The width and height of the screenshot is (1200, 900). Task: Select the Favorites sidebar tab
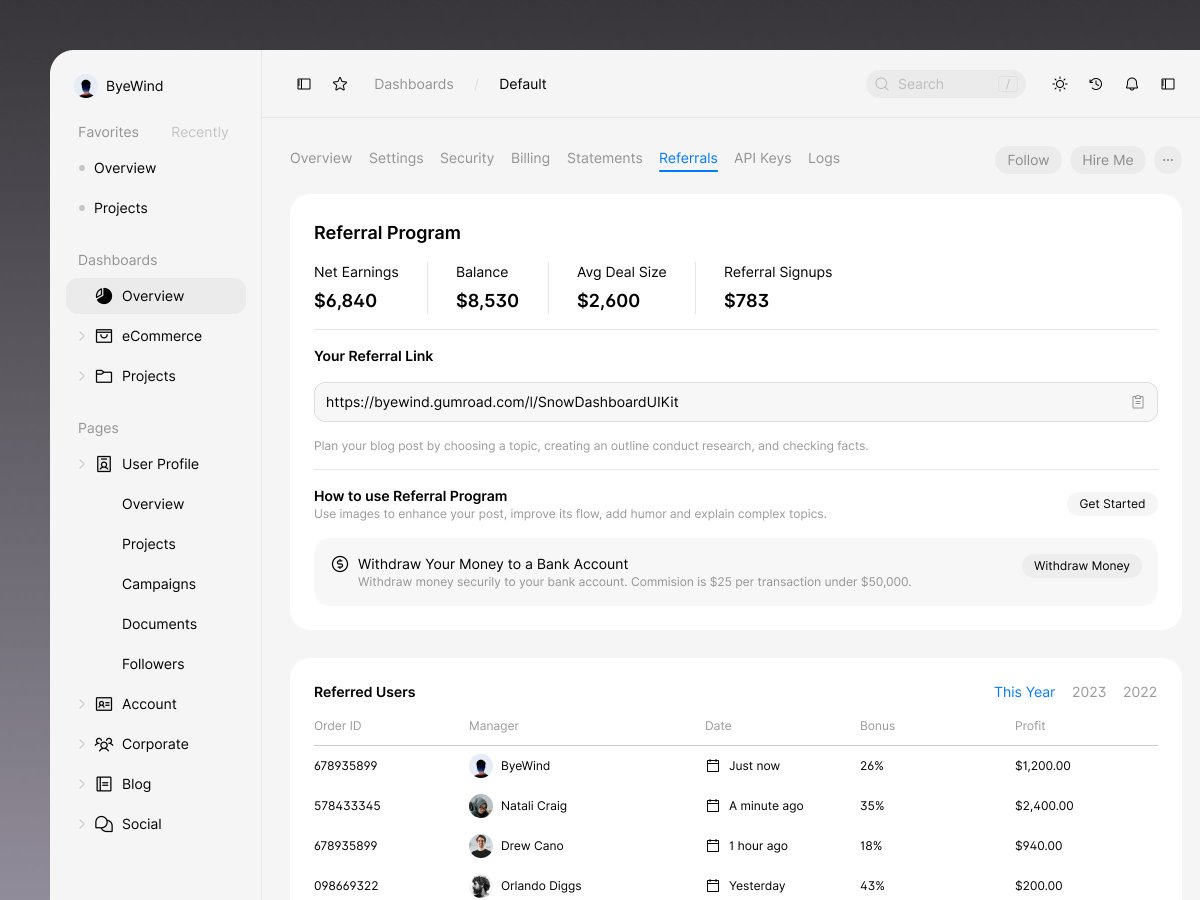coord(108,132)
